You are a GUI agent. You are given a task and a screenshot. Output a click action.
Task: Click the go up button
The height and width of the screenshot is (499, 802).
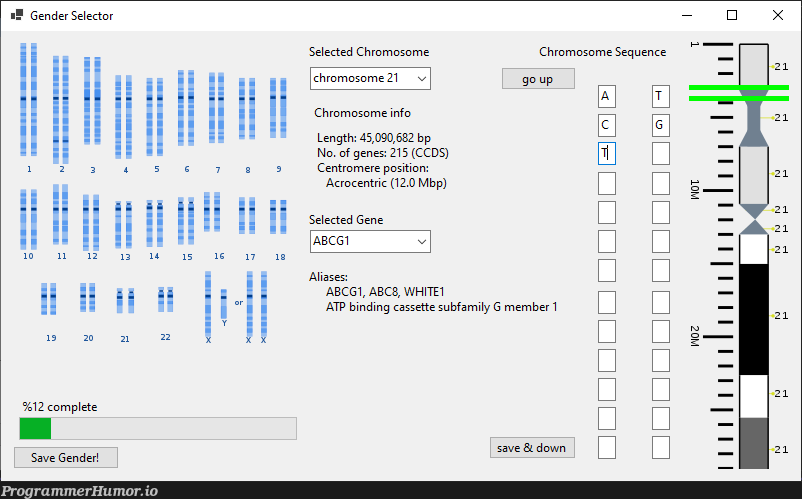pos(538,79)
